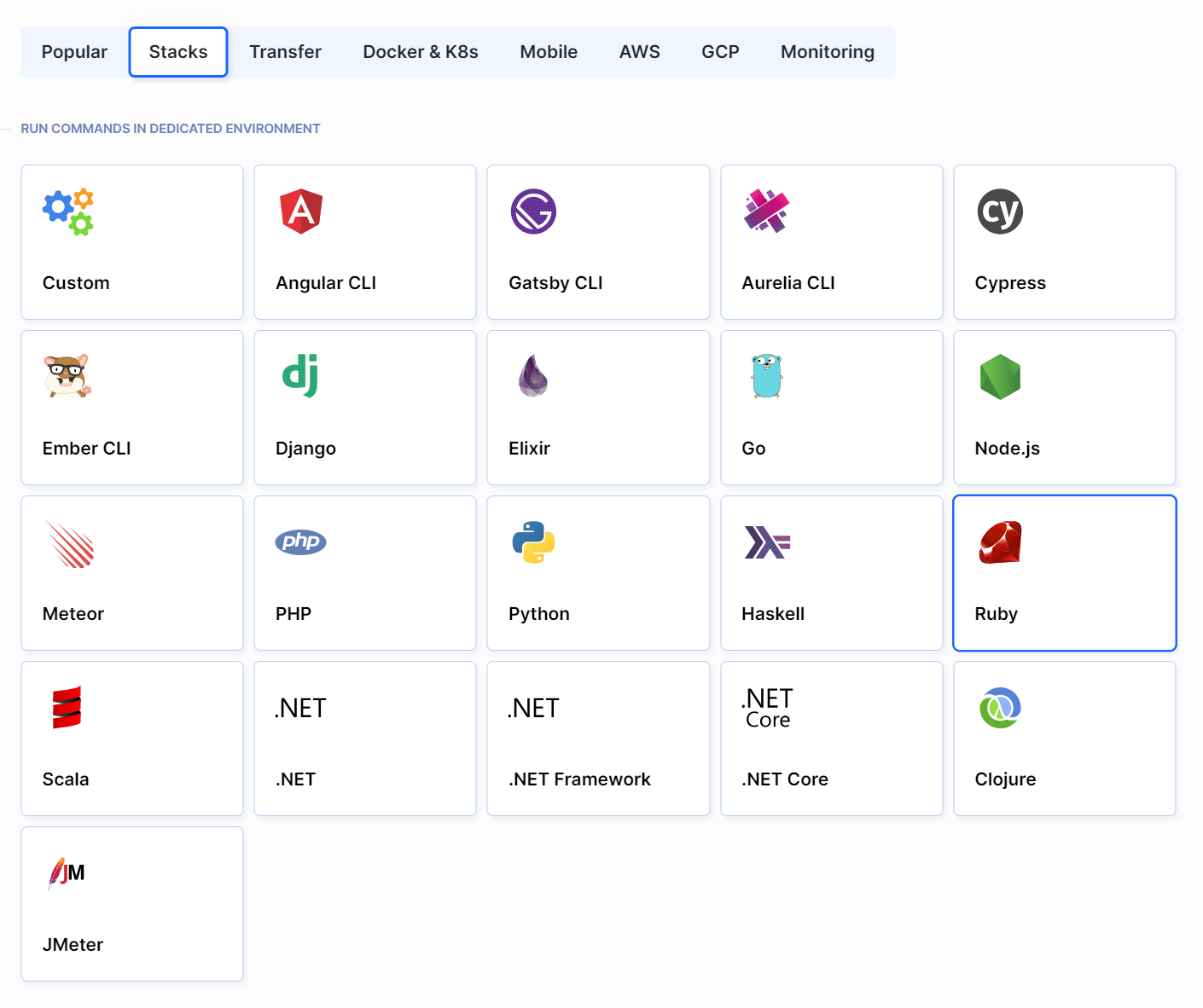The width and height of the screenshot is (1203, 1008).
Task: Click the "Ruby" label text
Action: [x=997, y=615]
